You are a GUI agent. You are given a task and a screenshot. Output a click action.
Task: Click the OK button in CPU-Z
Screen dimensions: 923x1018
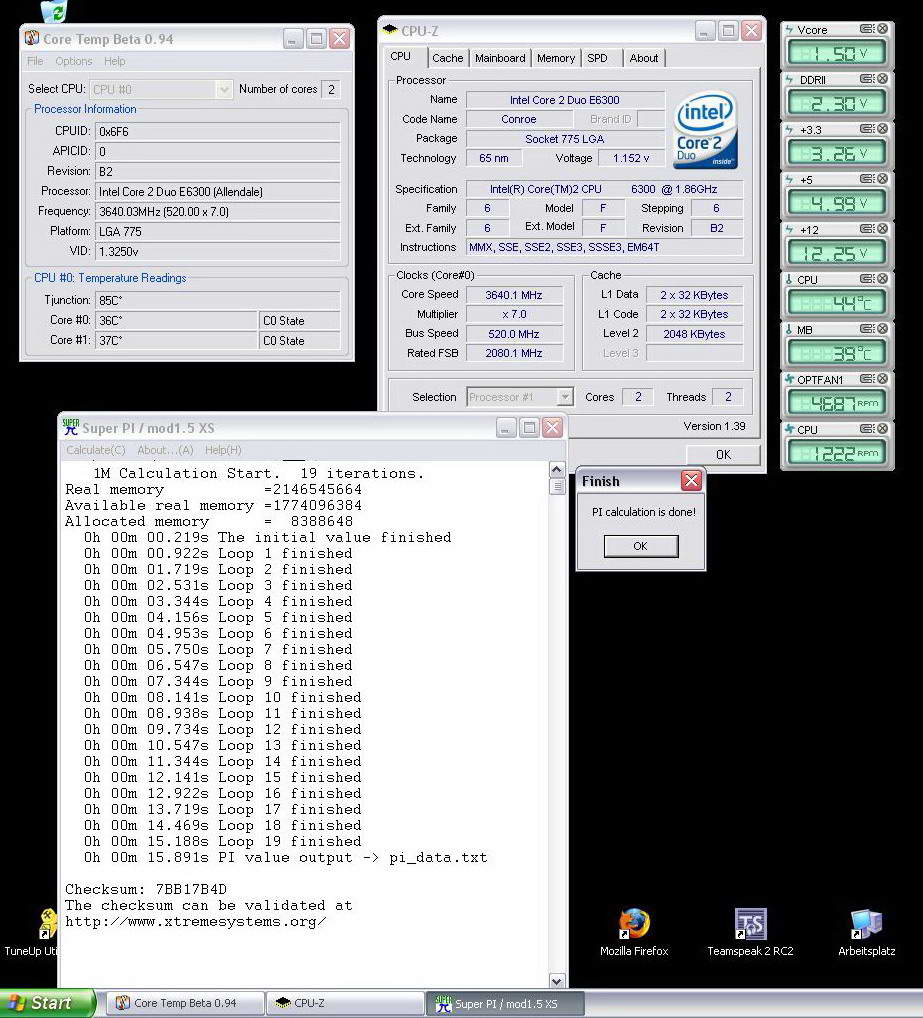click(723, 454)
